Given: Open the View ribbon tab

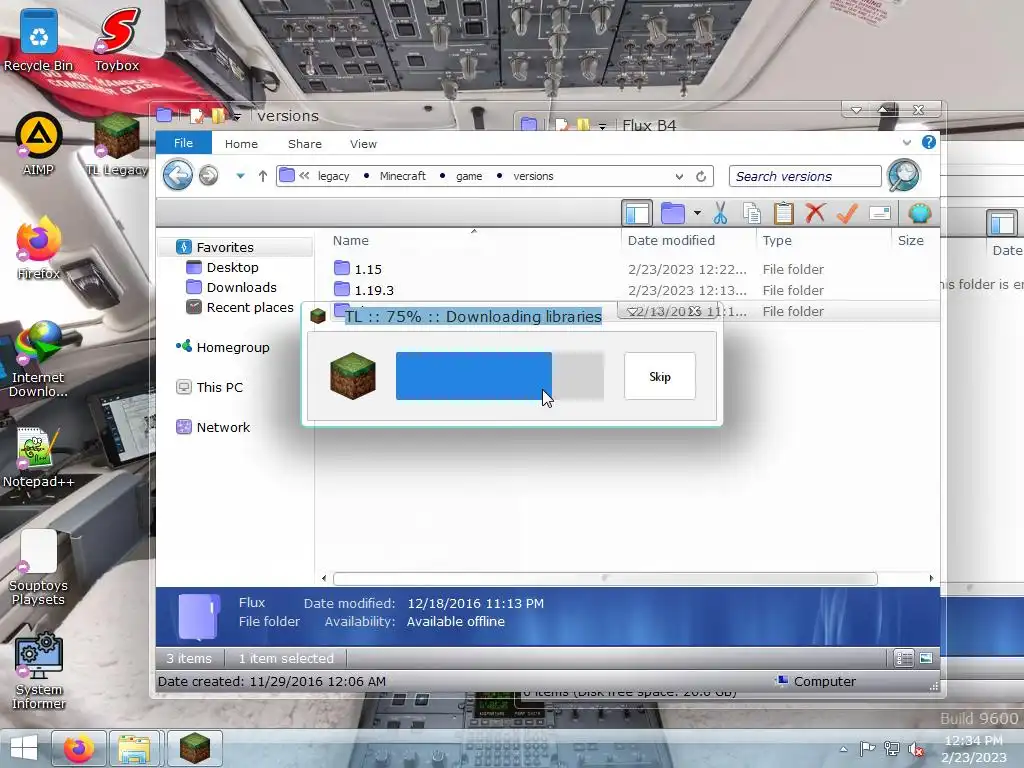Looking at the screenshot, I should click(x=363, y=144).
